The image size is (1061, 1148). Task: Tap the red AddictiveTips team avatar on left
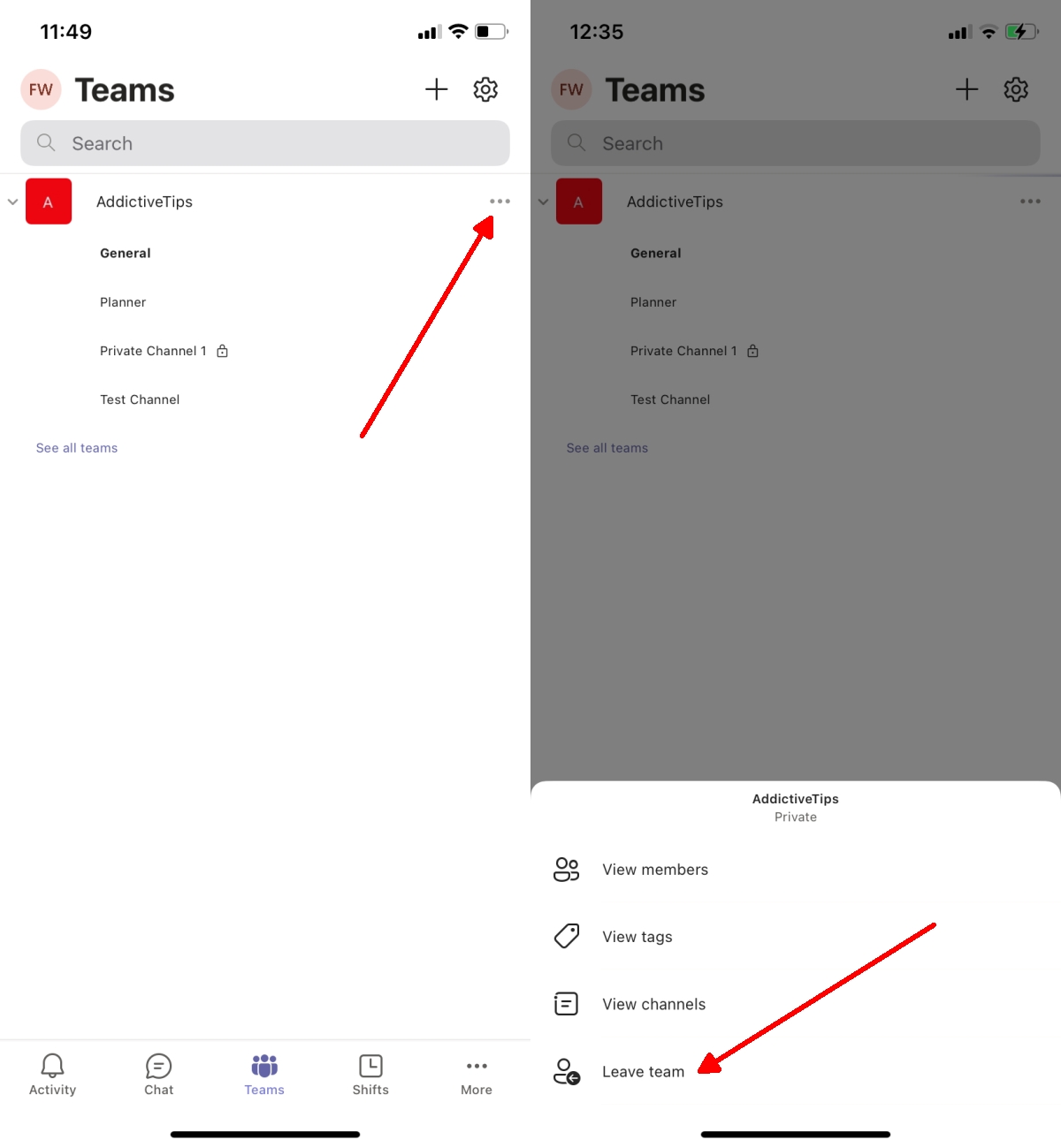[49, 201]
